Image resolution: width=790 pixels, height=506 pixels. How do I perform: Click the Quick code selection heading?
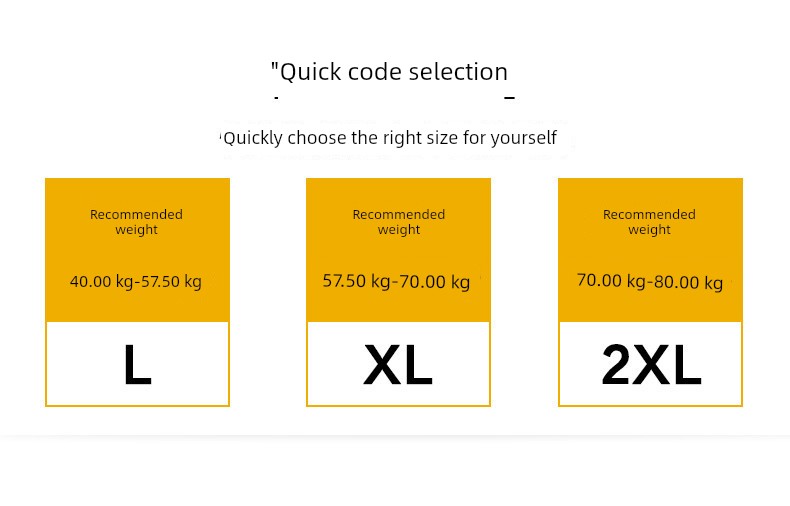389,72
